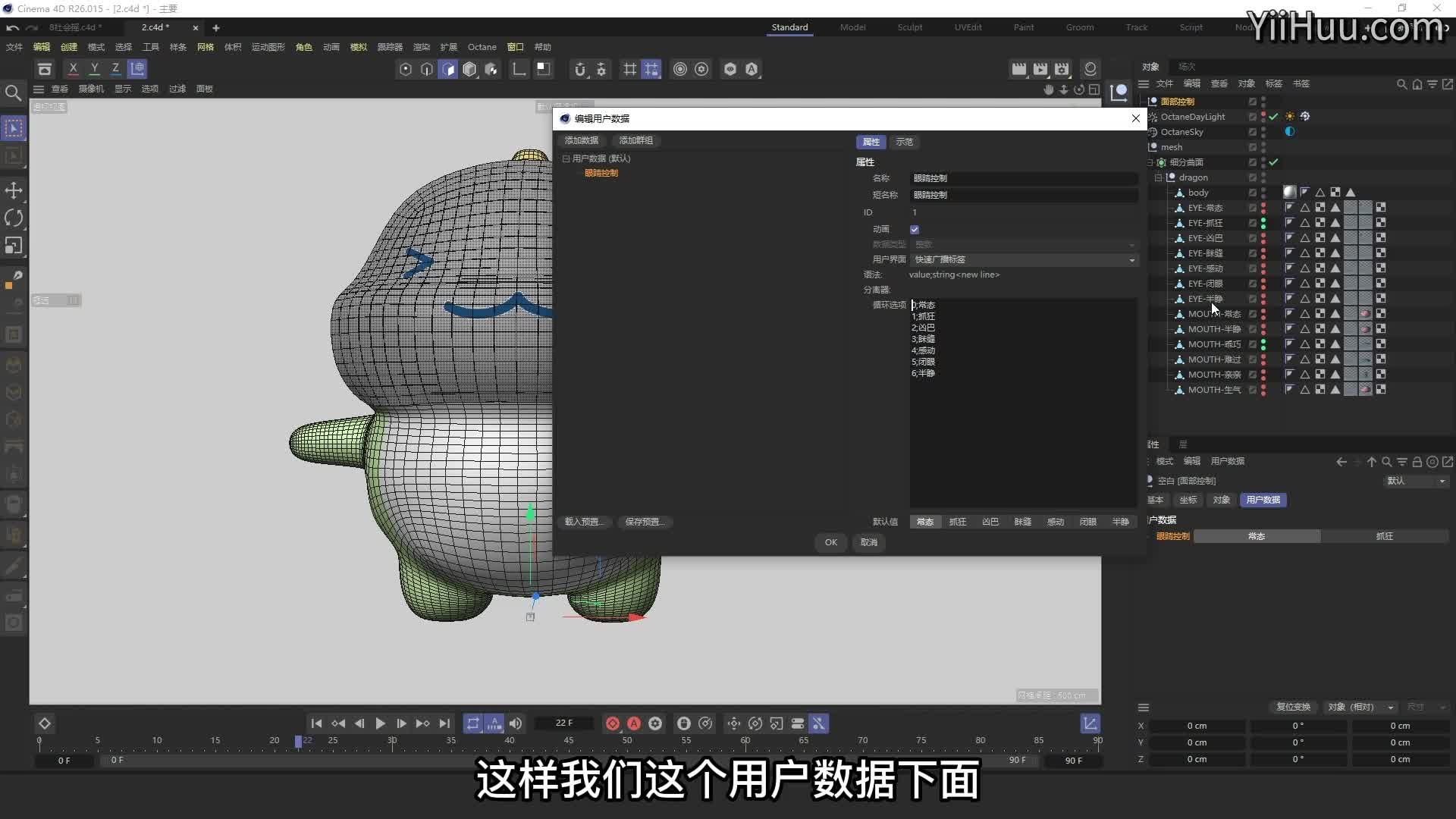Open the search magnifier at top left

click(x=13, y=93)
